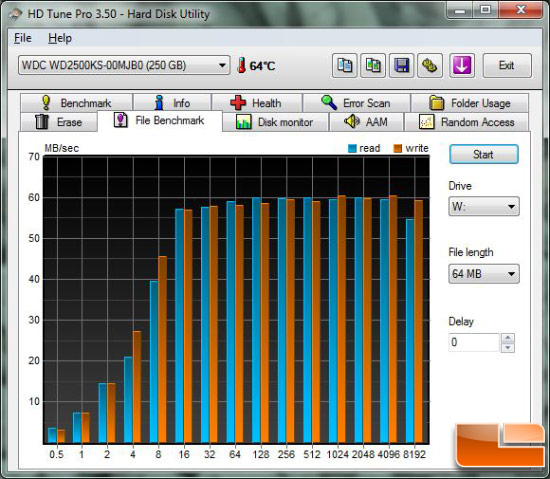Click the copy screenshot to clipboard icon
Viewport: 550px width, 479px height.
(373, 66)
